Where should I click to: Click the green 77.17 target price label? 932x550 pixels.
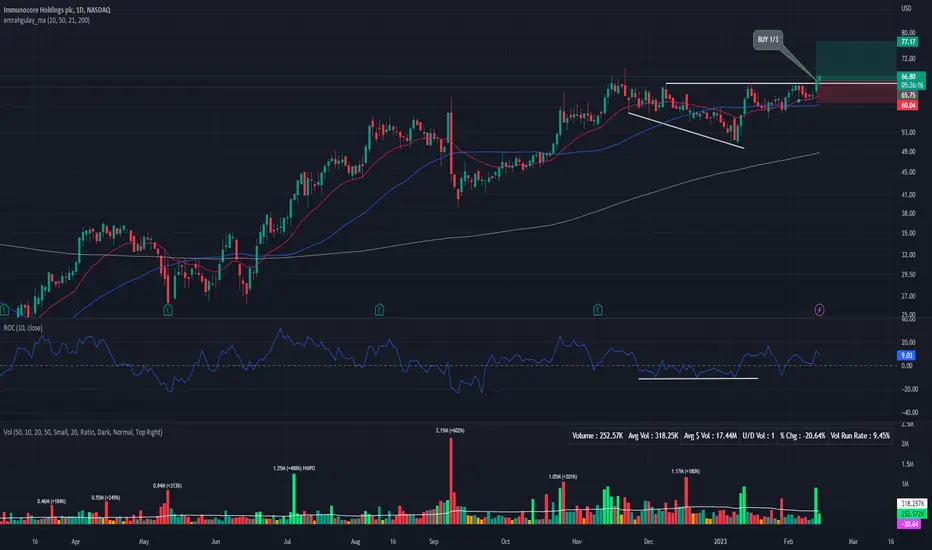coord(908,42)
